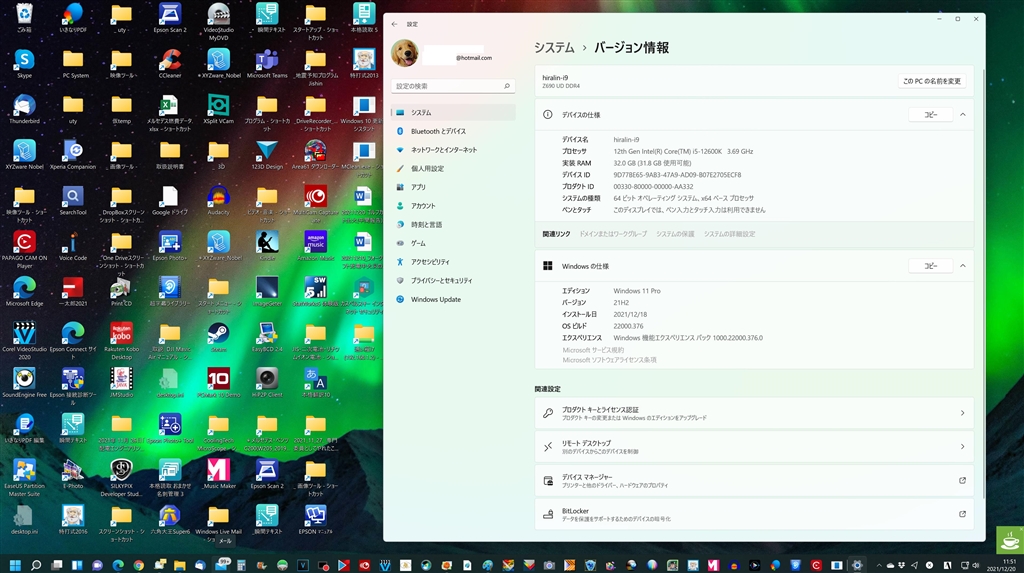Screen dimensions: 1024x573
Task: Copy device specifications with コピー button
Action: click(x=930, y=114)
